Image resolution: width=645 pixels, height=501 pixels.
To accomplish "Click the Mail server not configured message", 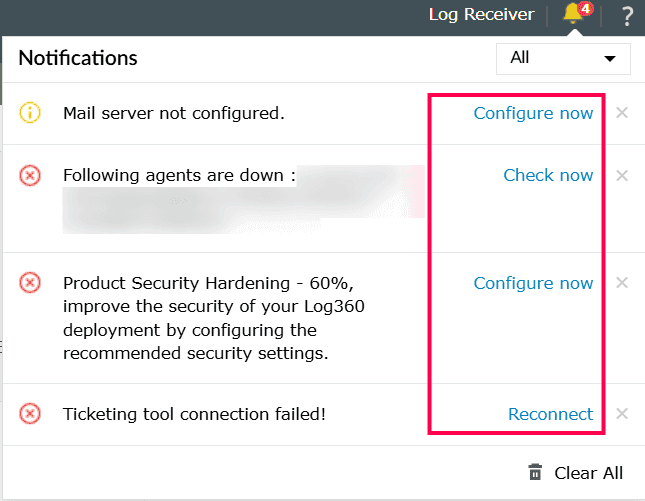I will pos(174,113).
